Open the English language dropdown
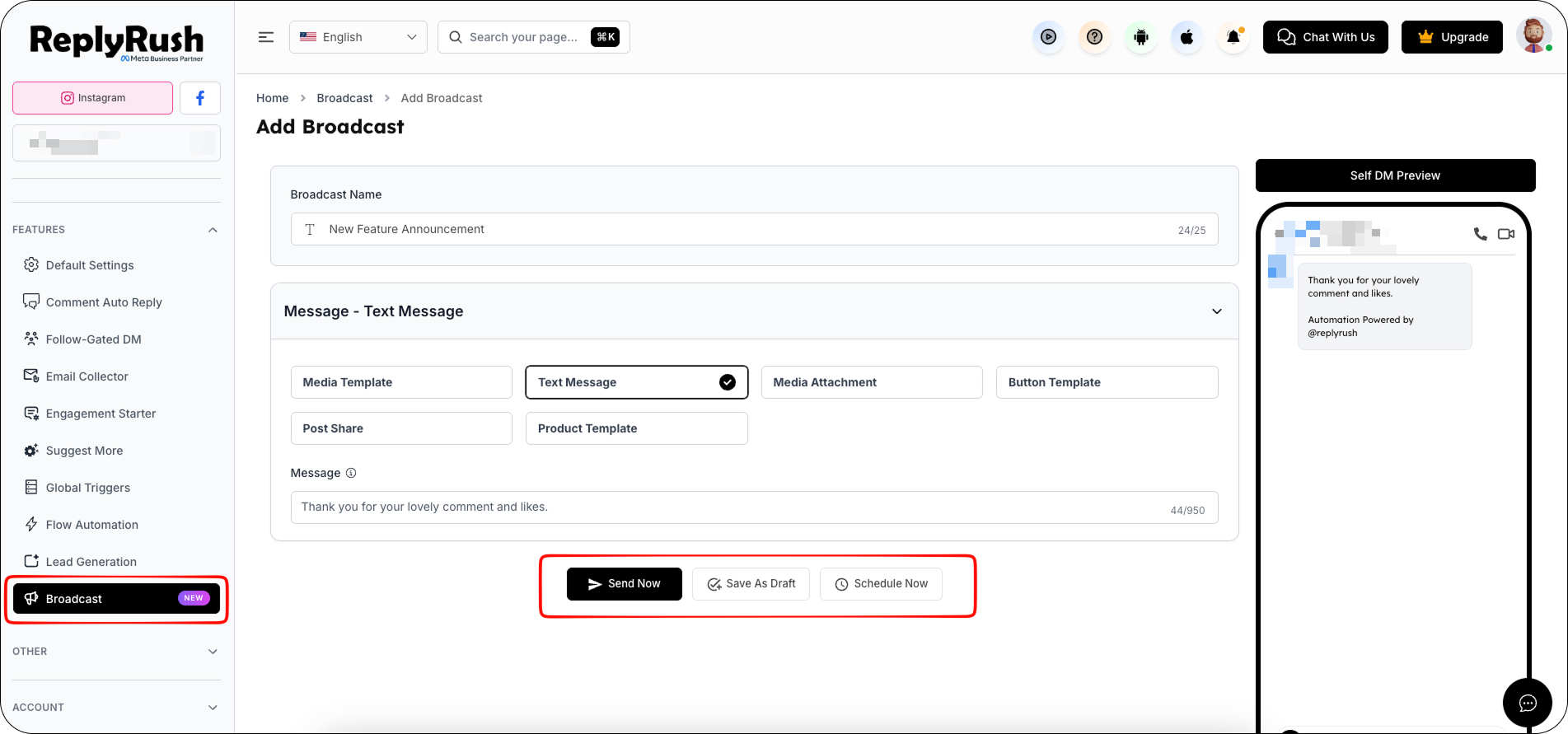This screenshot has width=1568, height=734. [358, 37]
